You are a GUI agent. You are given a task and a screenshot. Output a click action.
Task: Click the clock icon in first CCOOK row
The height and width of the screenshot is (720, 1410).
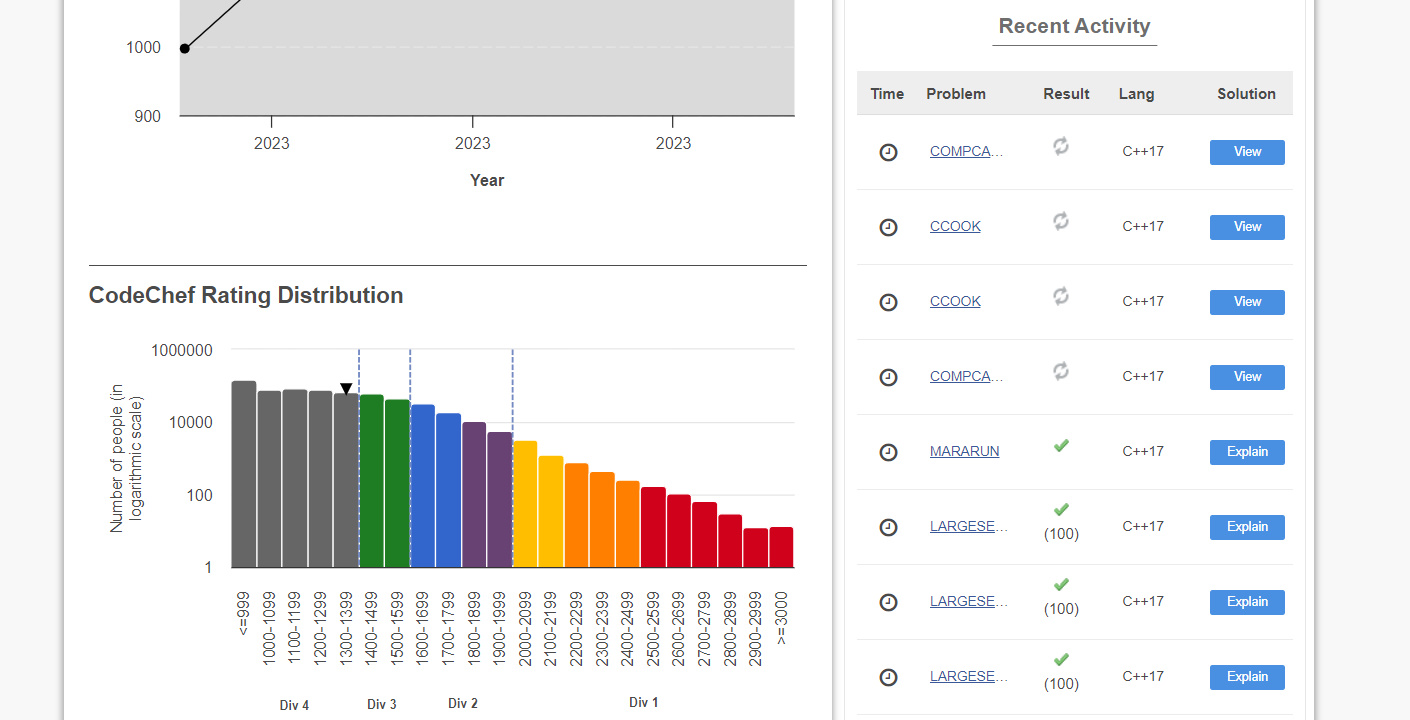pyautogui.click(x=888, y=227)
